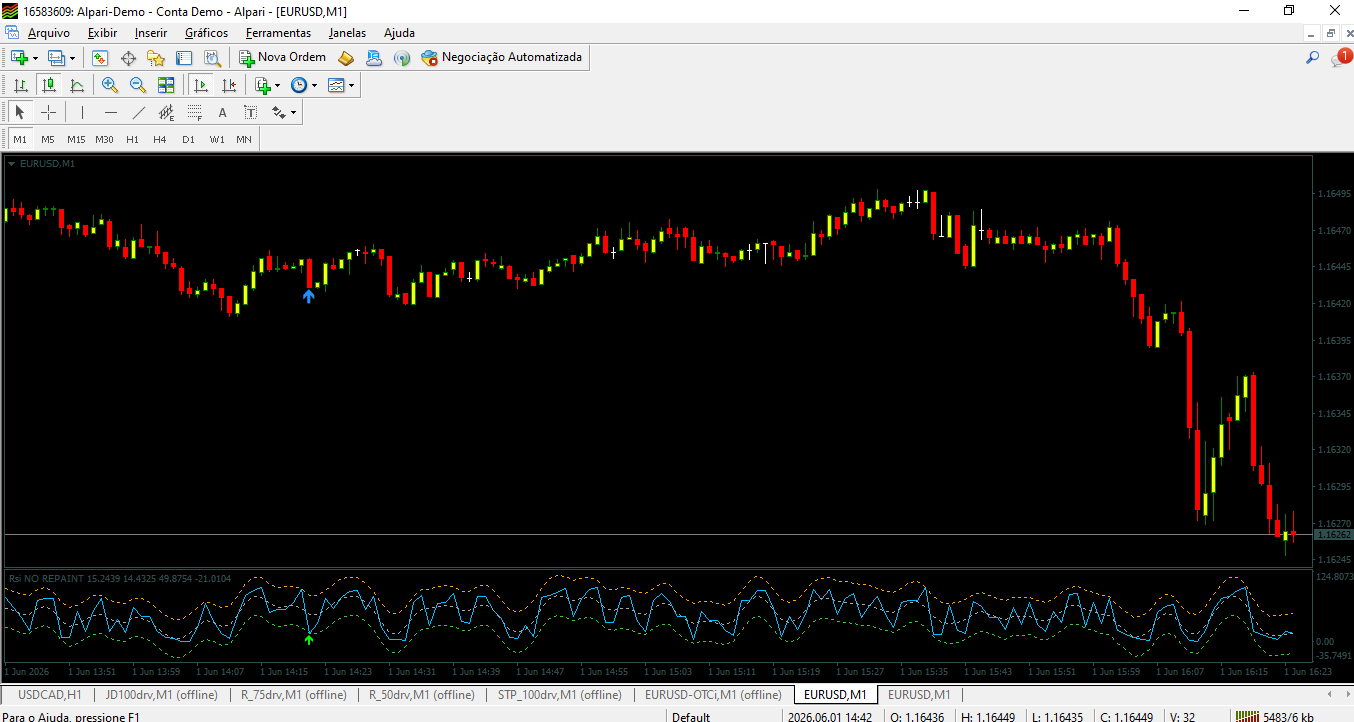Viewport: 1354px width, 722px height.
Task: Toggle line chart display mode
Action: [x=76, y=85]
